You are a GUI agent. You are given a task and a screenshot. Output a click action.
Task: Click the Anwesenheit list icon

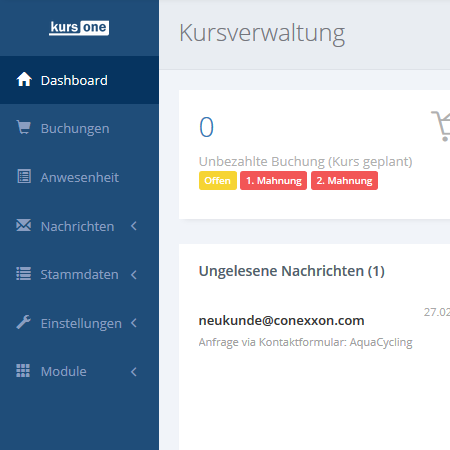(x=24, y=176)
